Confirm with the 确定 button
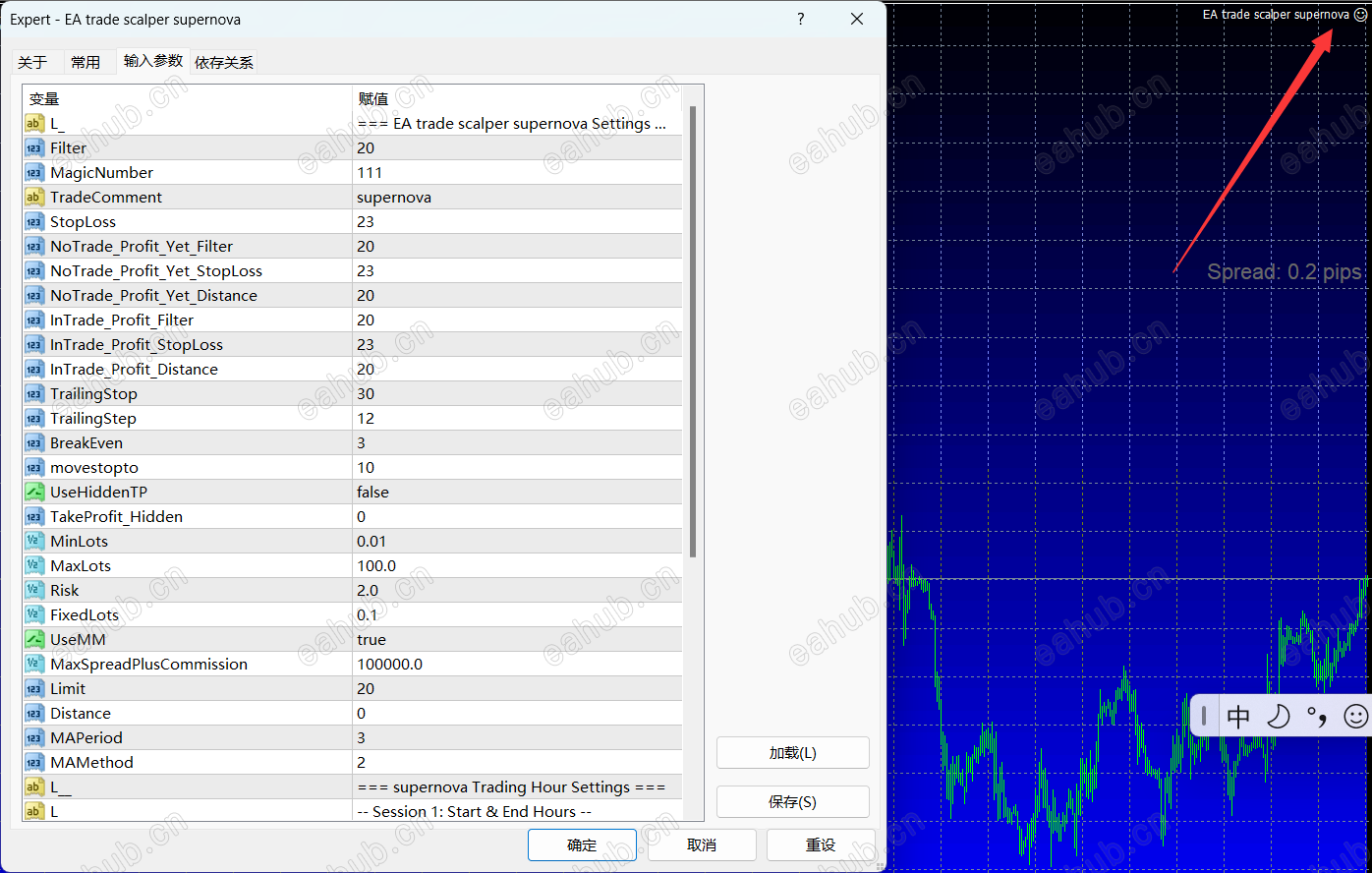The height and width of the screenshot is (873, 1372). 582,844
